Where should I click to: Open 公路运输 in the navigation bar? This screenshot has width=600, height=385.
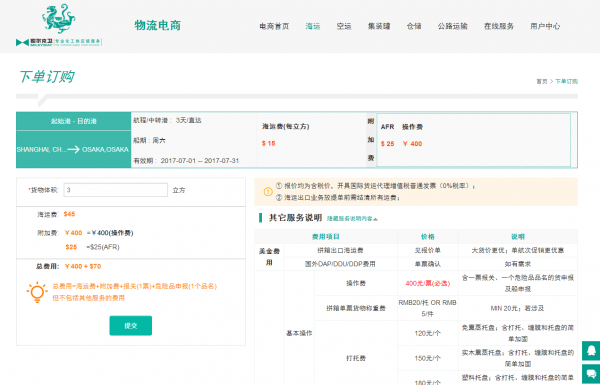pos(453,26)
